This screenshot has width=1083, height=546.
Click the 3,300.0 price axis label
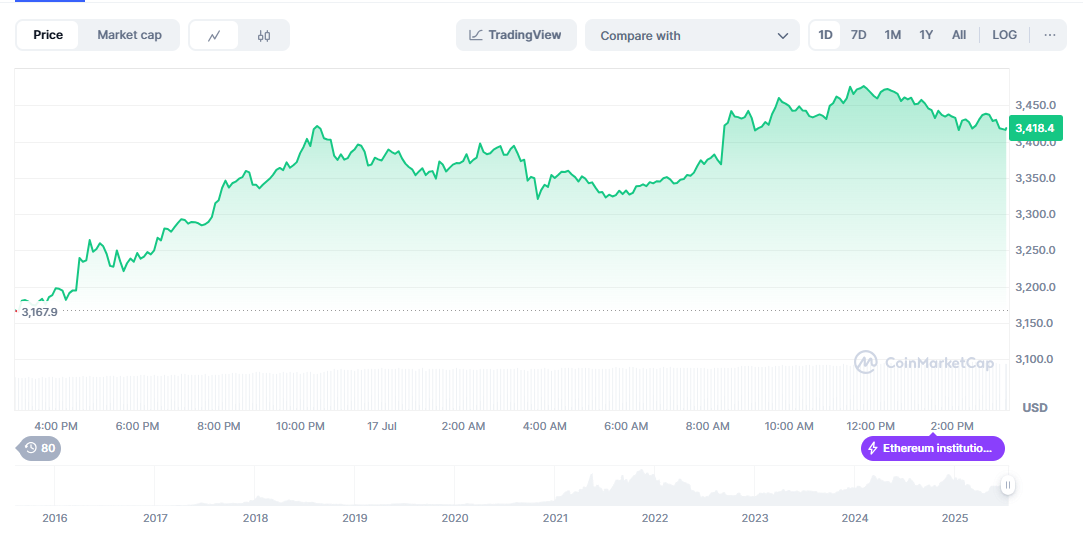(x=1035, y=214)
